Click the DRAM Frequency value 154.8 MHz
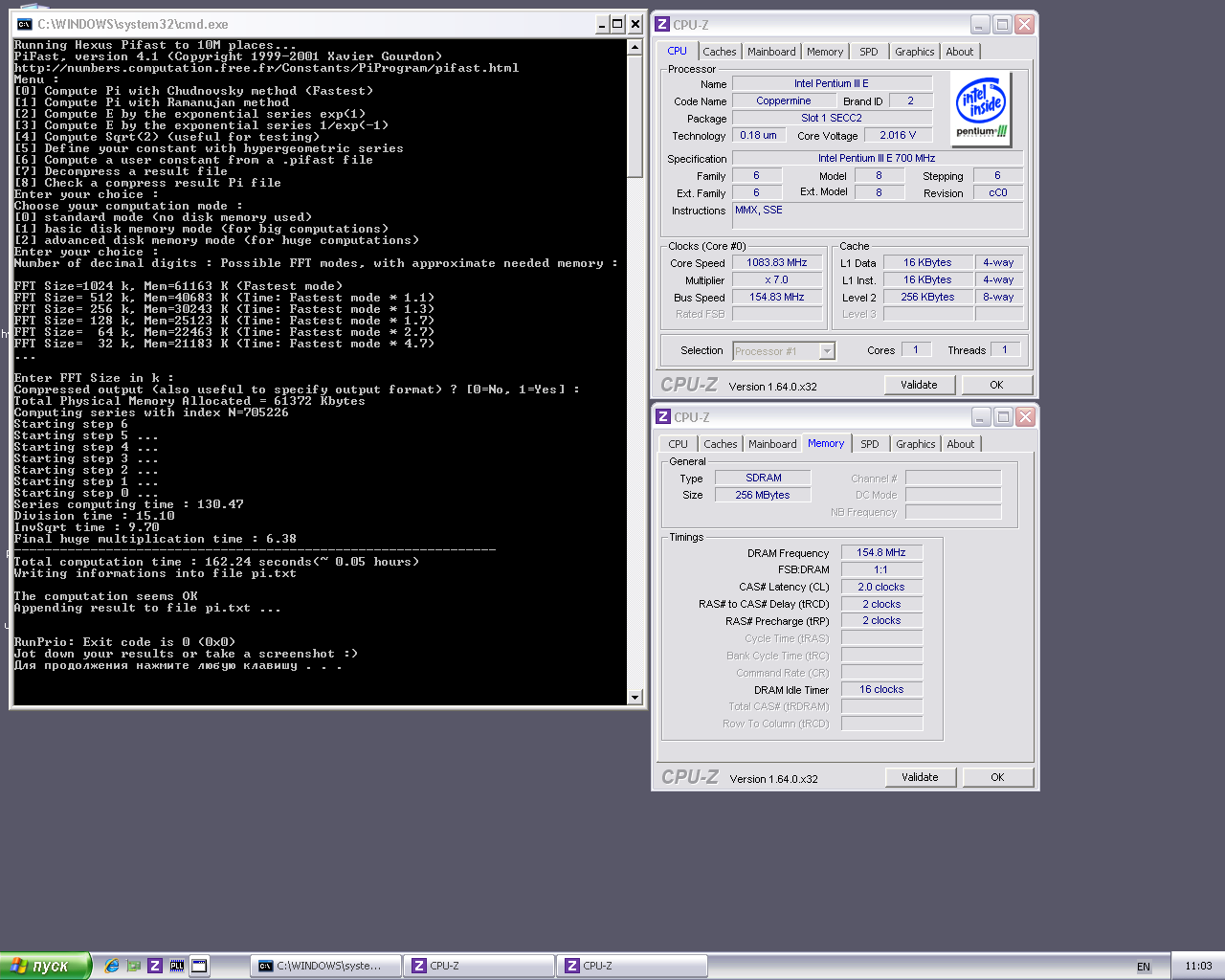Image resolution: width=1225 pixels, height=980 pixels. pos(881,552)
